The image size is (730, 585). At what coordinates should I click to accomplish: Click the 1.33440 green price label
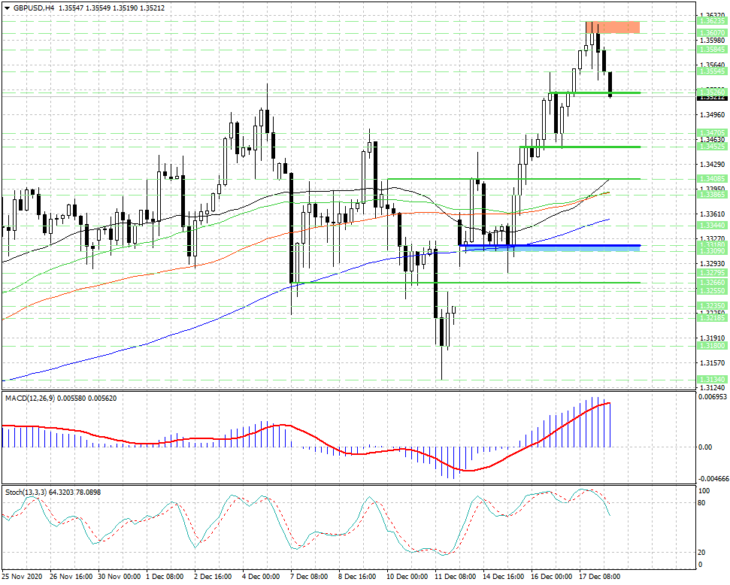(x=712, y=225)
